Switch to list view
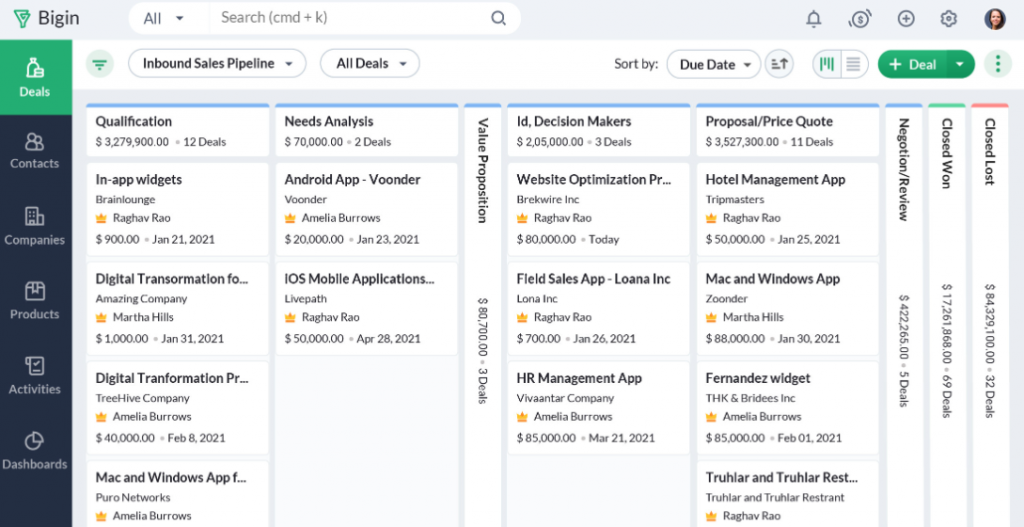The width and height of the screenshot is (1024, 527). click(853, 64)
